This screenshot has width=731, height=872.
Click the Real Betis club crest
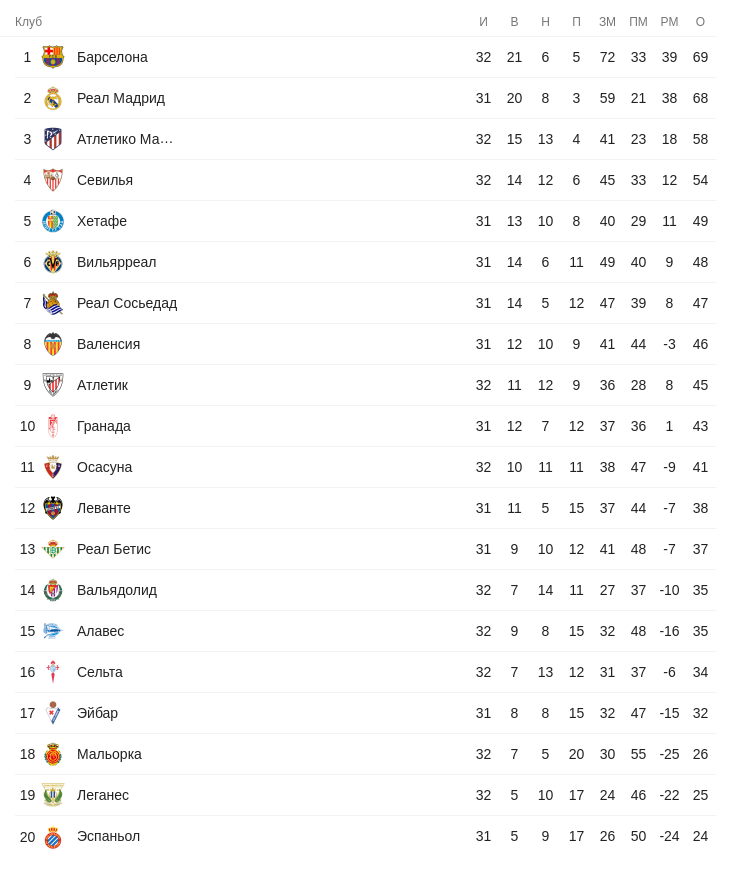point(53,549)
